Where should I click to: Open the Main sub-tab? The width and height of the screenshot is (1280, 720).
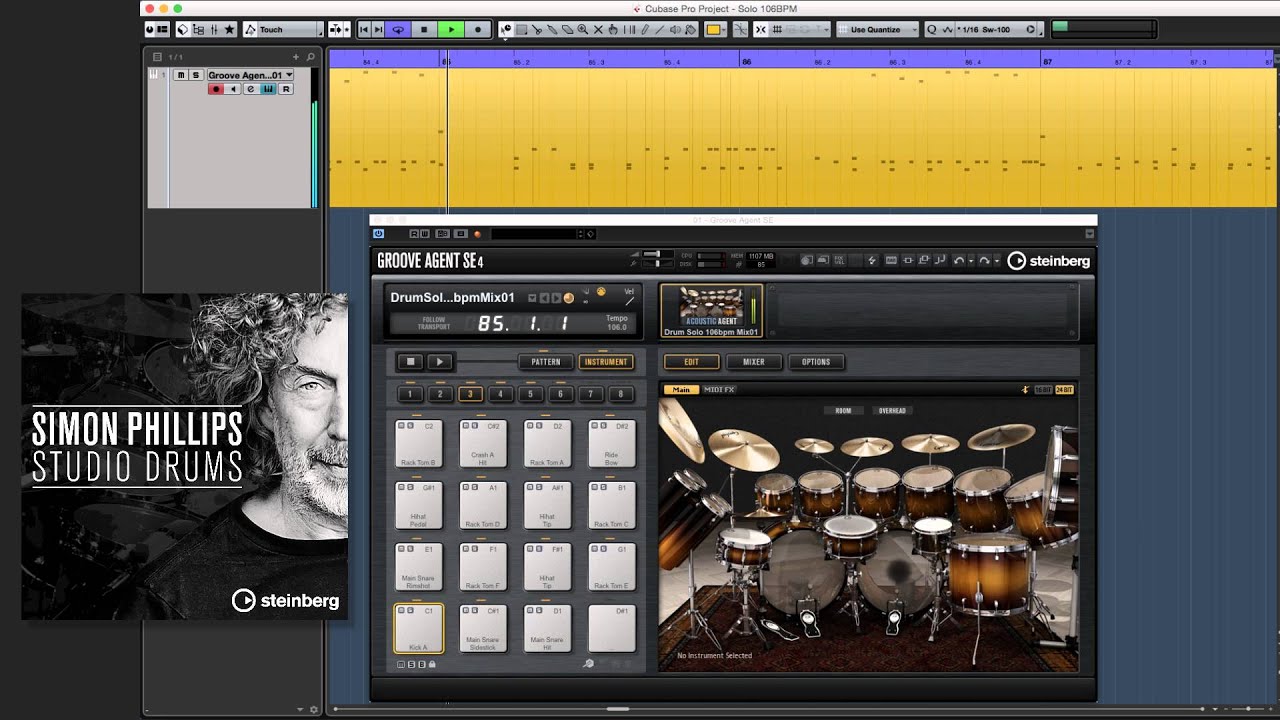[681, 389]
